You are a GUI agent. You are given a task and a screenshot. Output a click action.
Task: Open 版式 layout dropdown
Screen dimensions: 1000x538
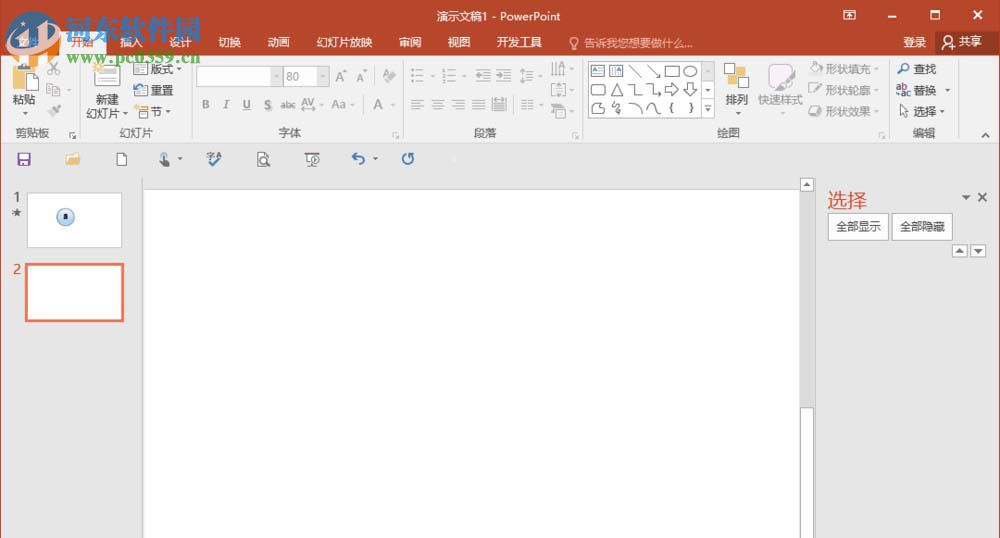158,69
